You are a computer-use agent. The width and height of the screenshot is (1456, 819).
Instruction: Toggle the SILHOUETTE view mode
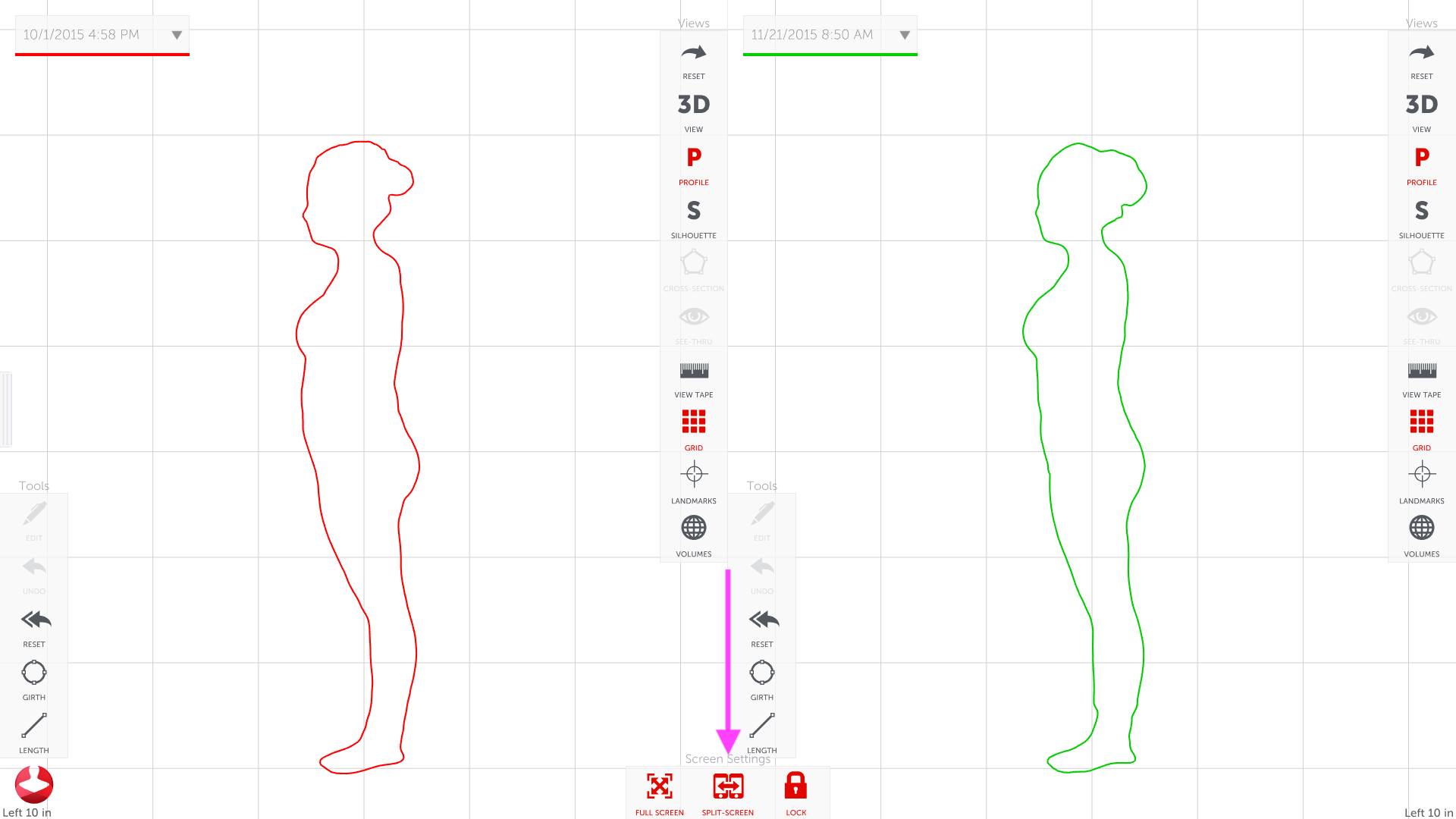[x=693, y=216]
